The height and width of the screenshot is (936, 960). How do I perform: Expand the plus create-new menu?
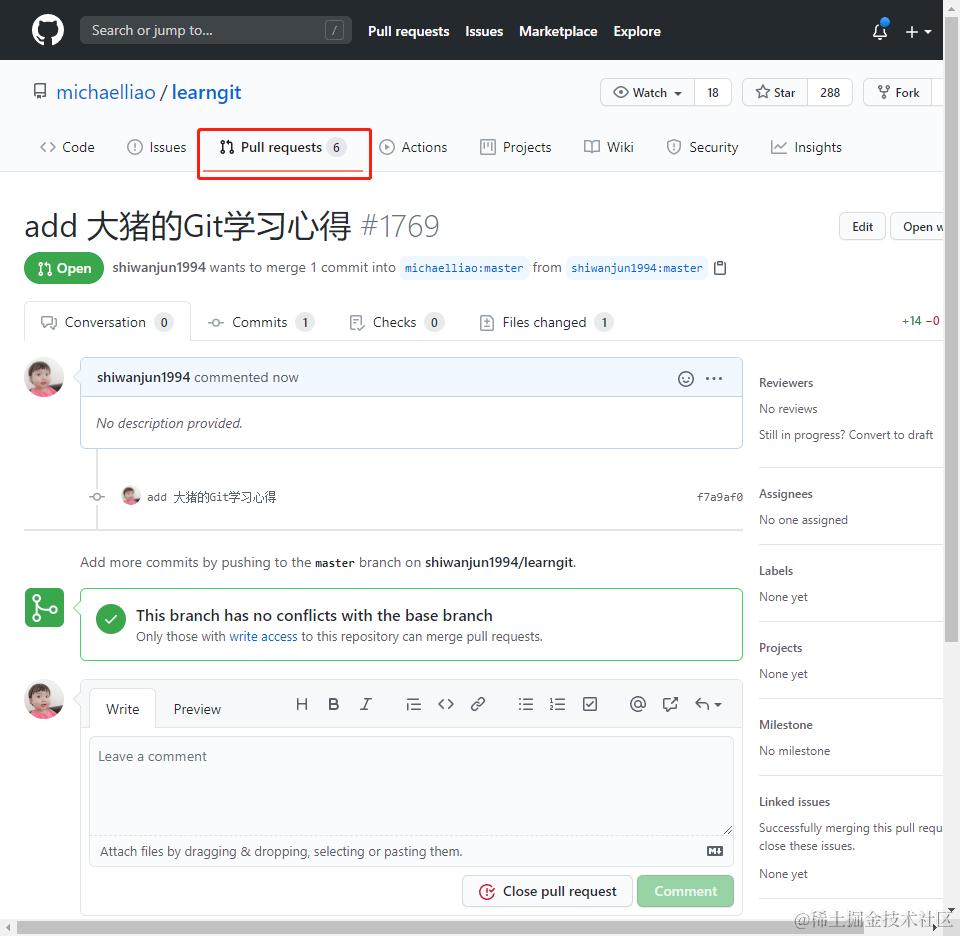(918, 31)
